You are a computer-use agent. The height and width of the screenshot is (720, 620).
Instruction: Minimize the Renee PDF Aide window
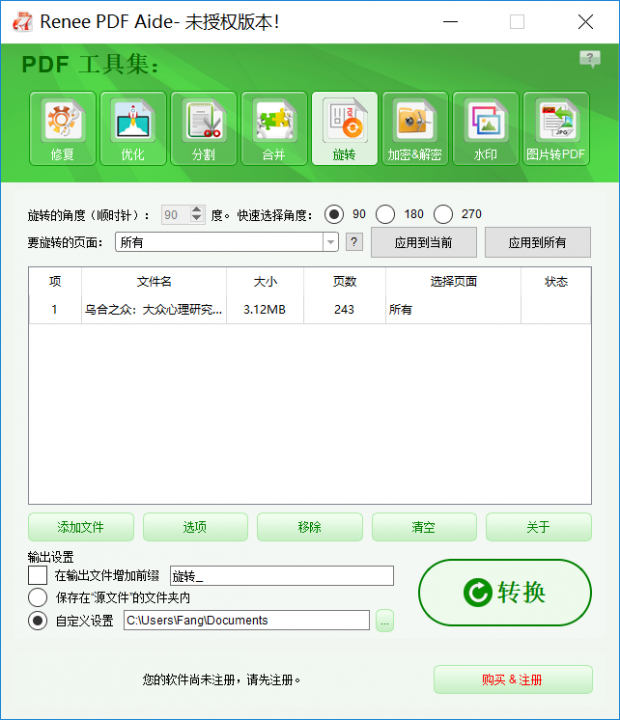451,22
